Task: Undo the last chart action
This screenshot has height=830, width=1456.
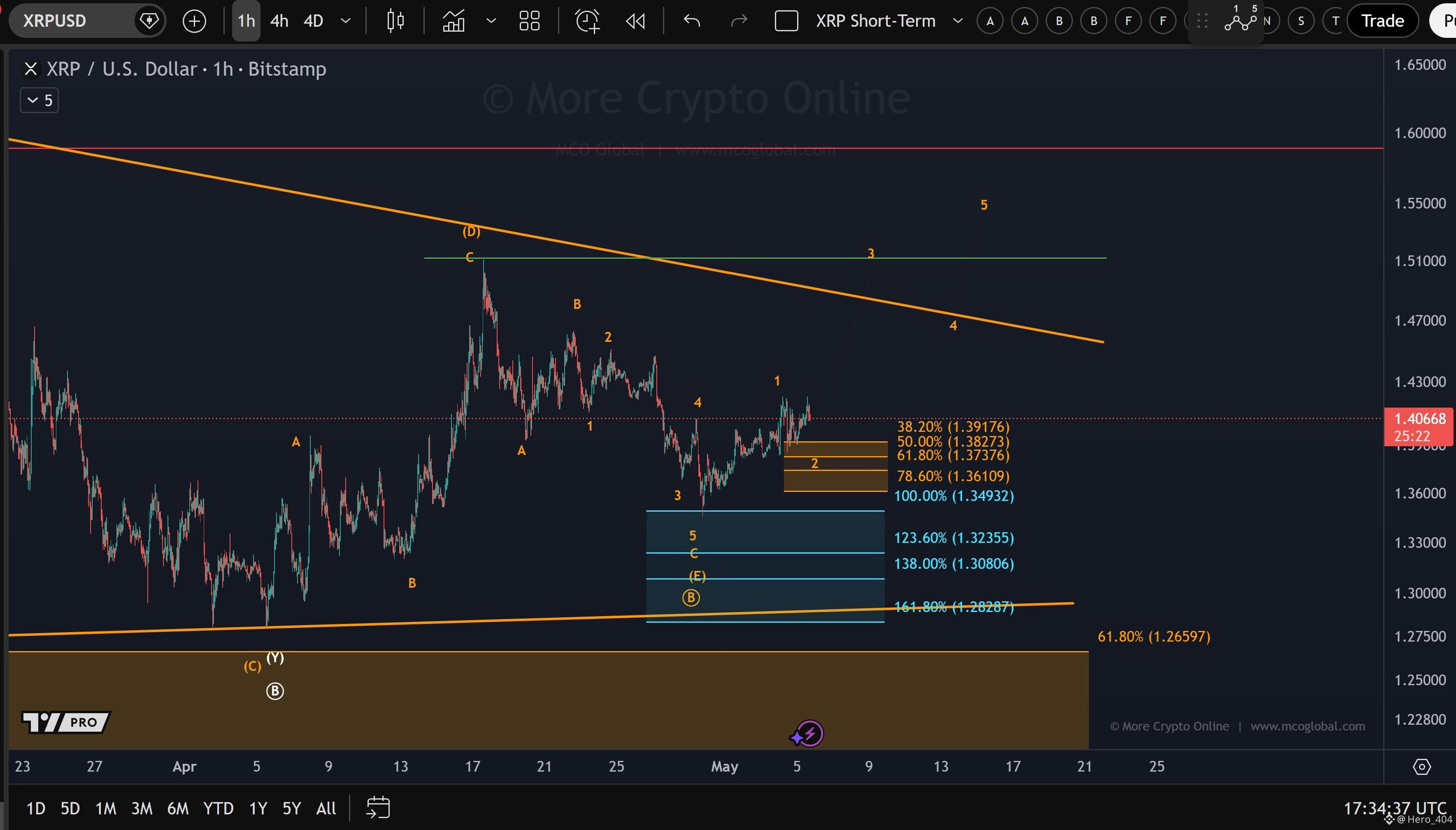Action: 692,21
